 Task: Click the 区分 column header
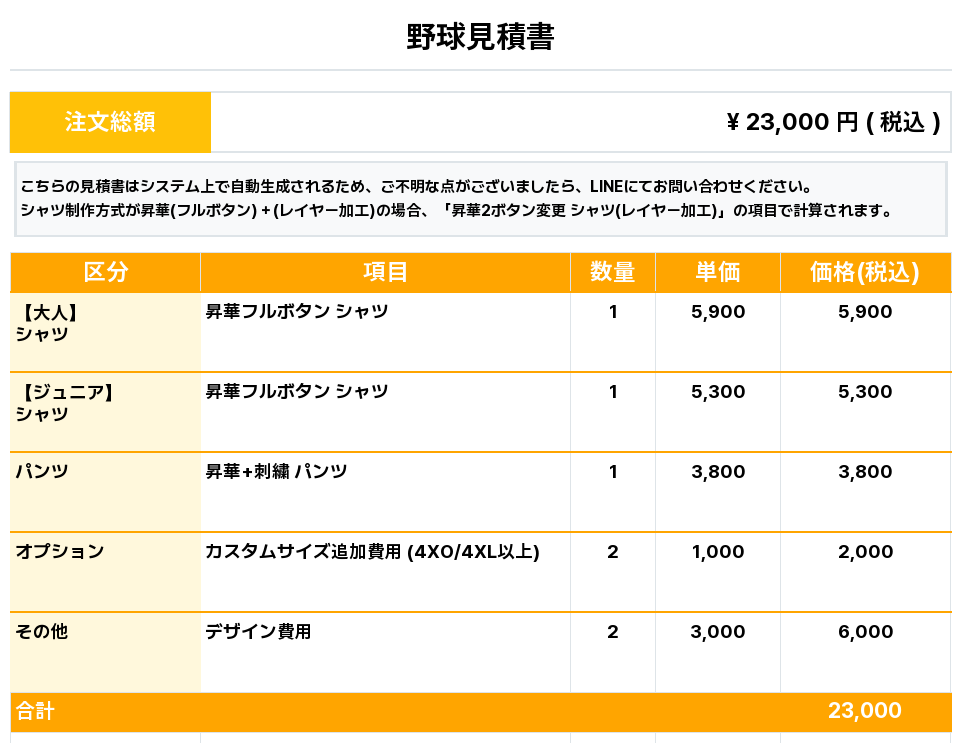click(x=105, y=272)
